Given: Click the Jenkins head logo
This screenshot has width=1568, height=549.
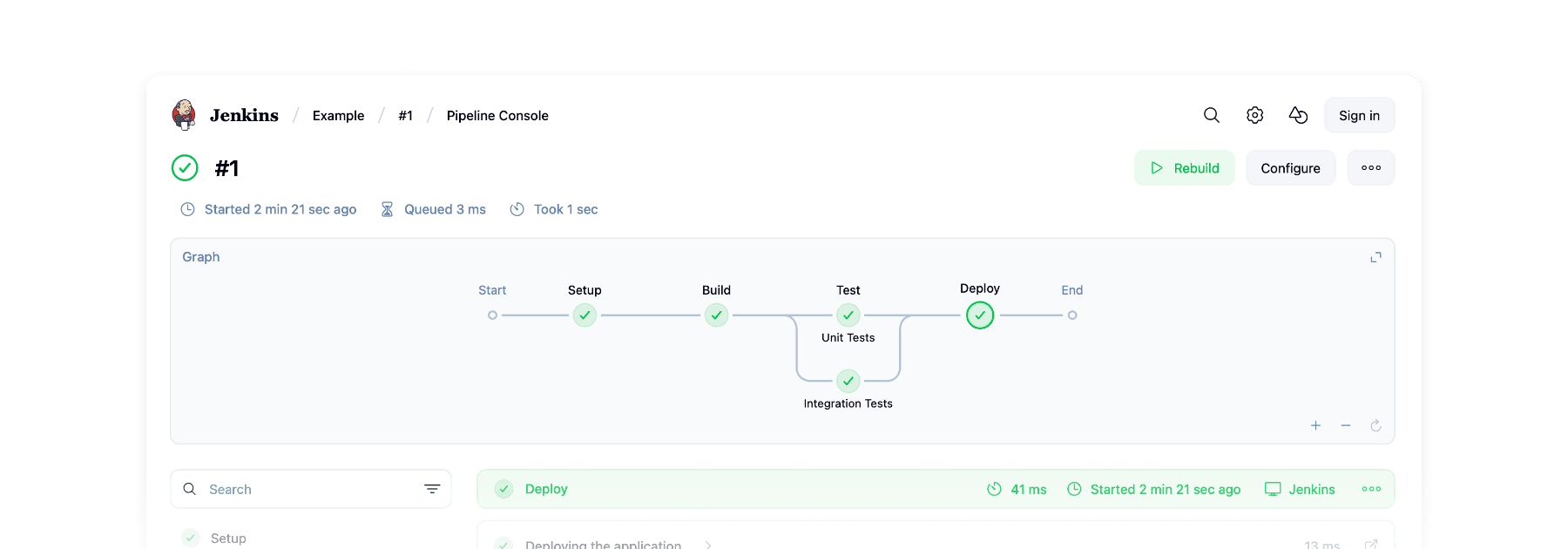Looking at the screenshot, I should (183, 114).
